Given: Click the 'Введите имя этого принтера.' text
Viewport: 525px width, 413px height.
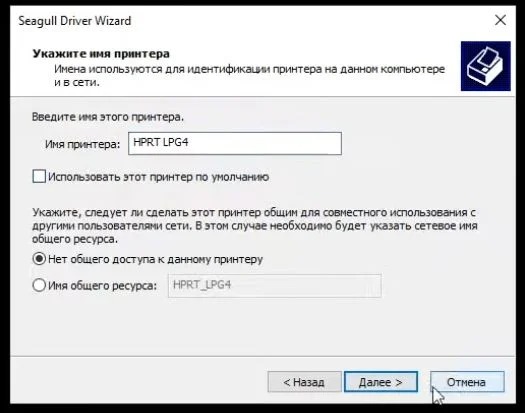Looking at the screenshot, I should point(108,117).
